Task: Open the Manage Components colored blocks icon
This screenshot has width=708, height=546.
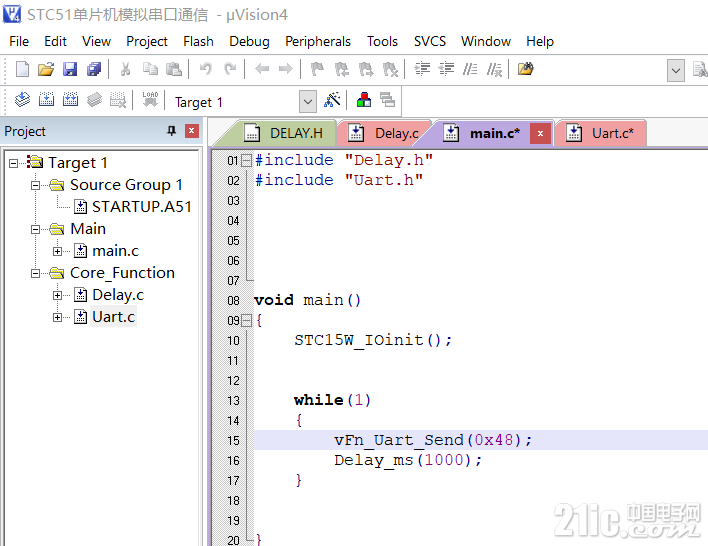Action: [364, 99]
